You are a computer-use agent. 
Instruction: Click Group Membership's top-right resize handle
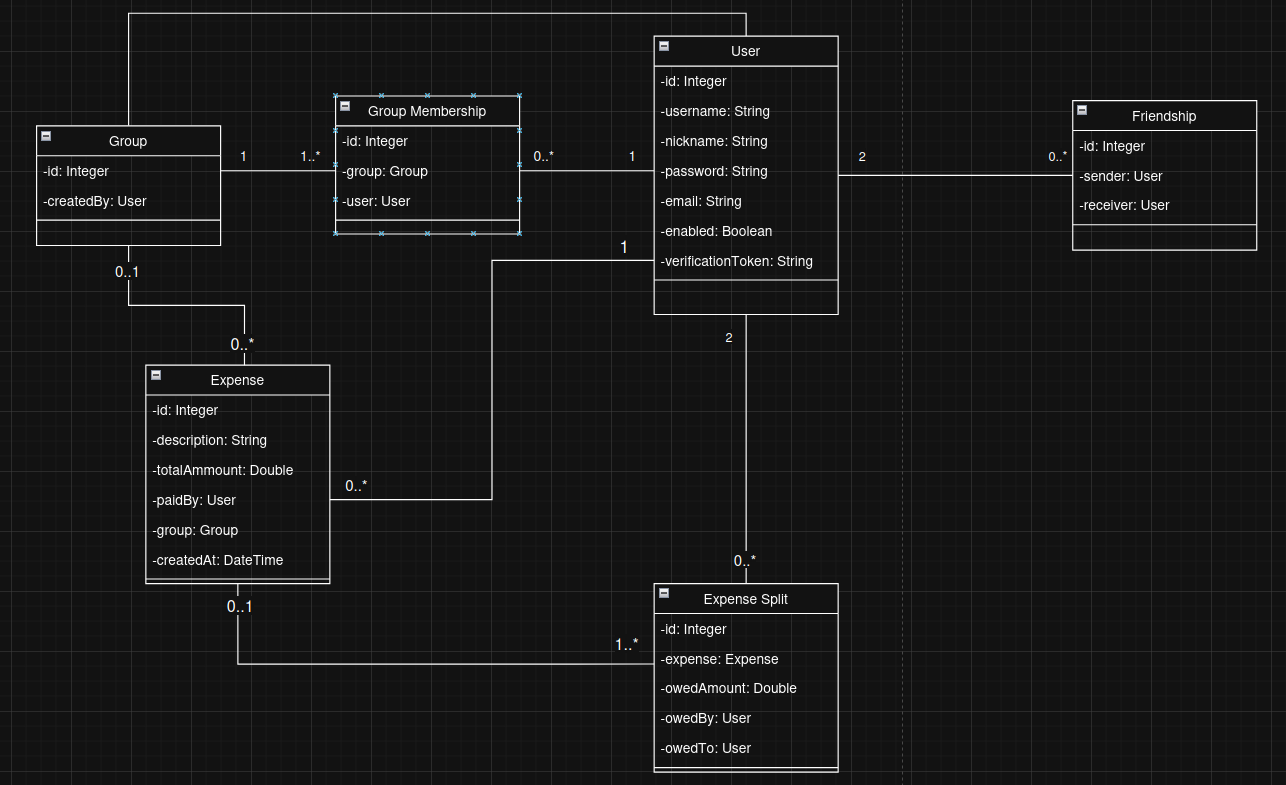(519, 96)
